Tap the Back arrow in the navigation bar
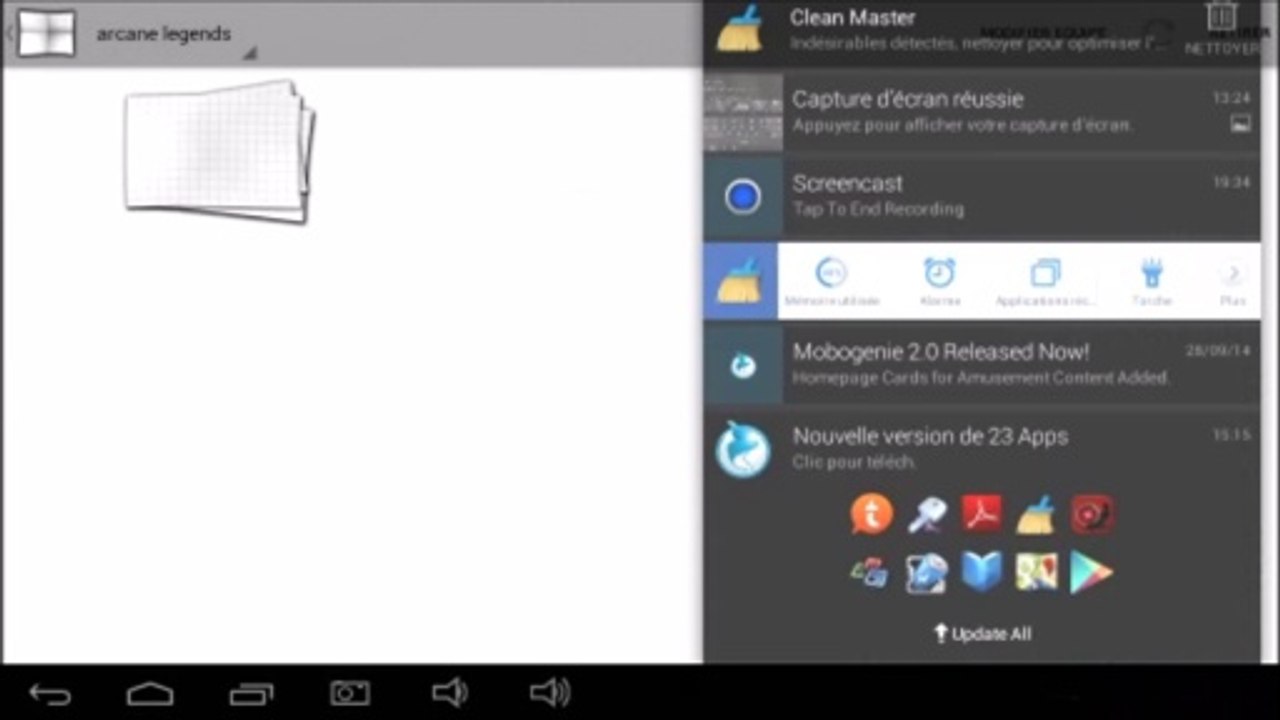This screenshot has height=720, width=1280. (x=50, y=693)
